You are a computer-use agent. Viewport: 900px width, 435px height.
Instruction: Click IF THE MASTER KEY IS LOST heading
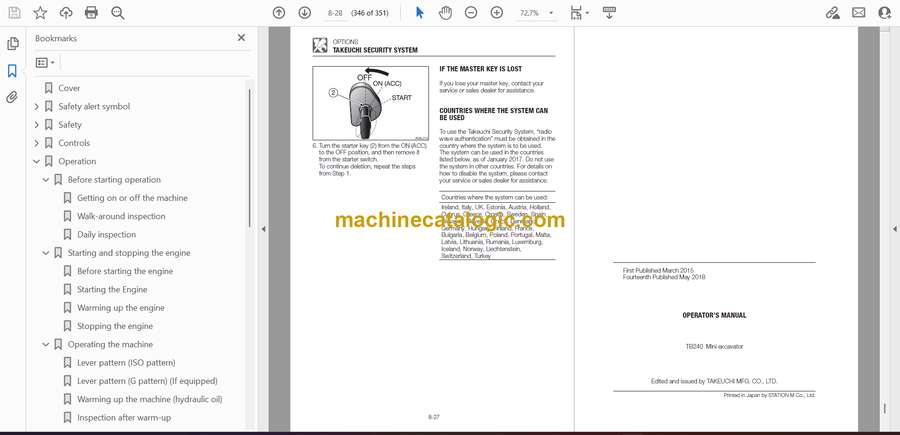480,69
